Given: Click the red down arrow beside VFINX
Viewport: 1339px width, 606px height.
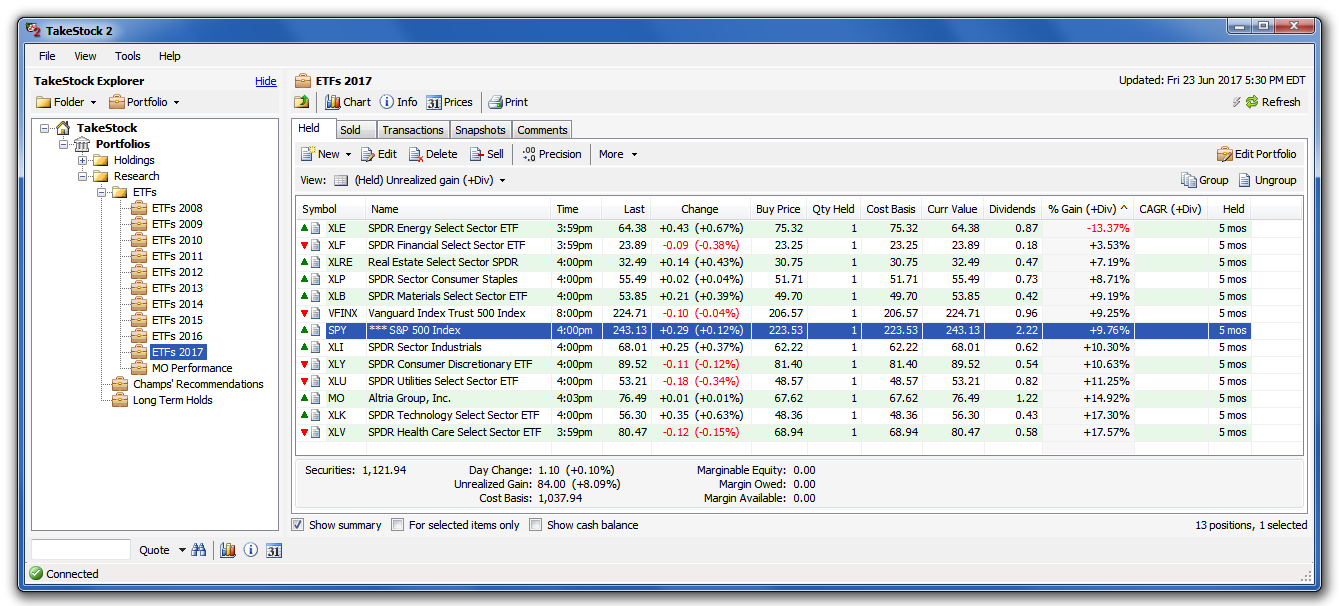Looking at the screenshot, I should pos(305,313).
